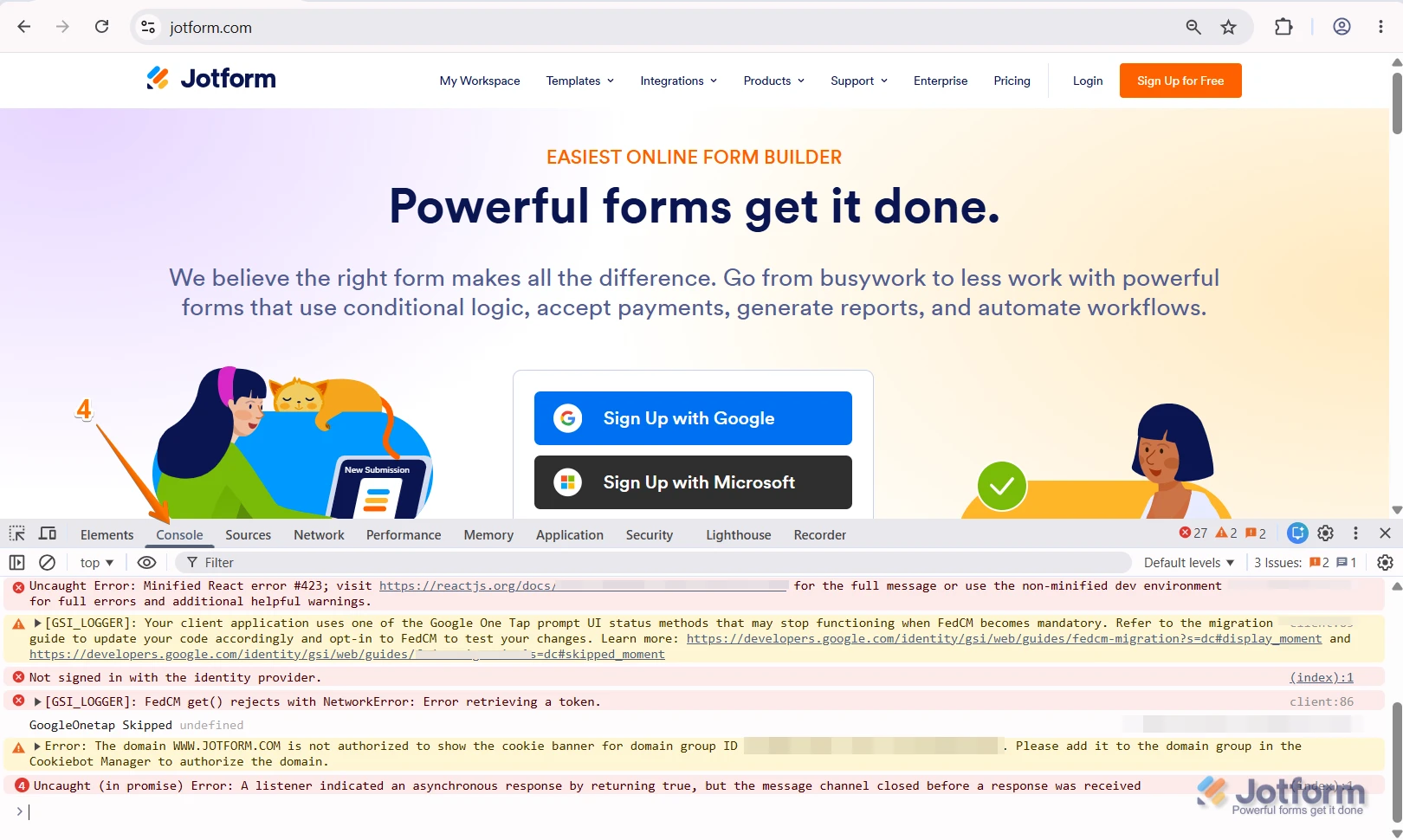Click the console vertical scrollbar thumb
The height and width of the screenshot is (840, 1403).
pyautogui.click(x=1396, y=762)
